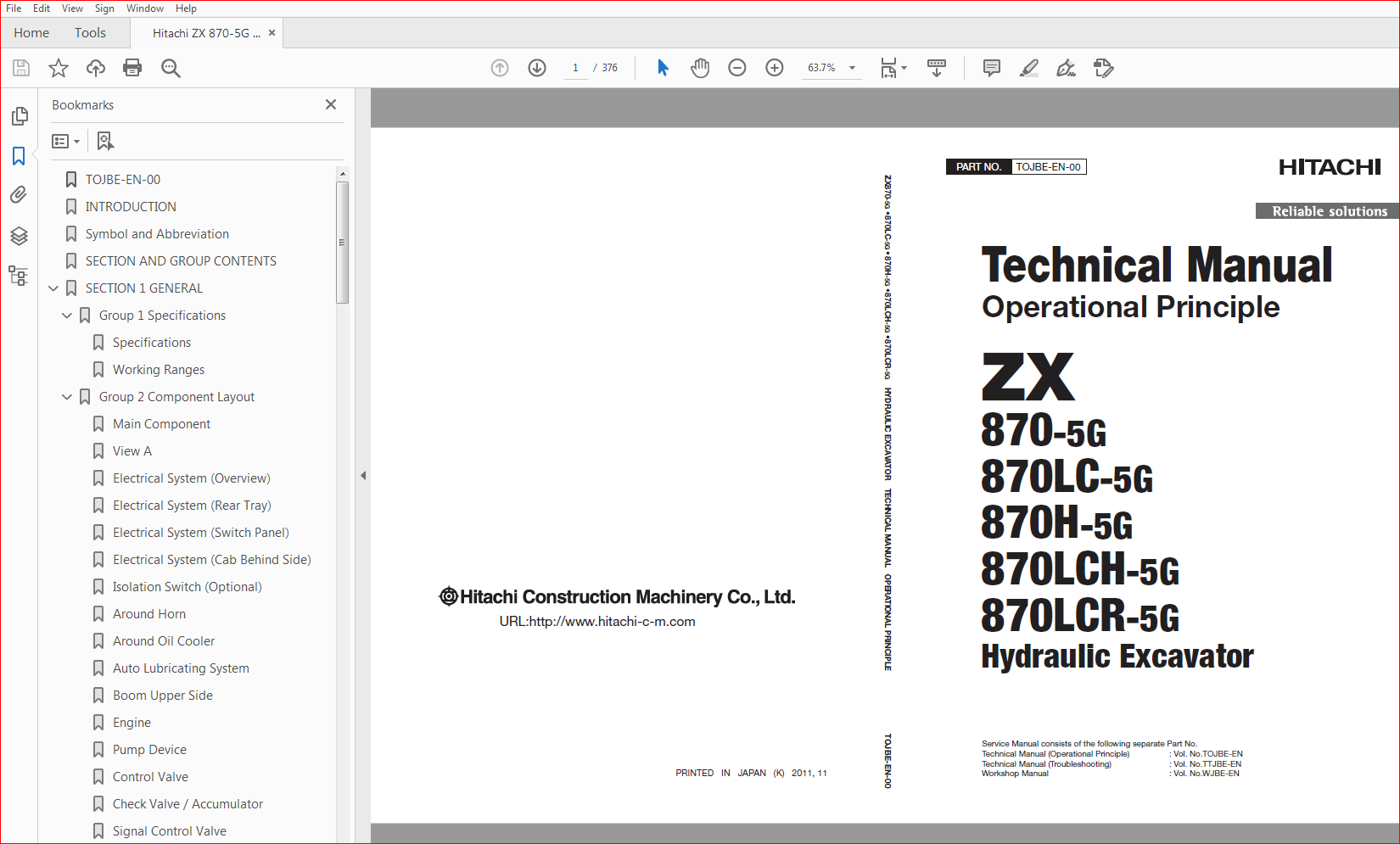
Task: Click the Save file icon
Action: (21, 68)
